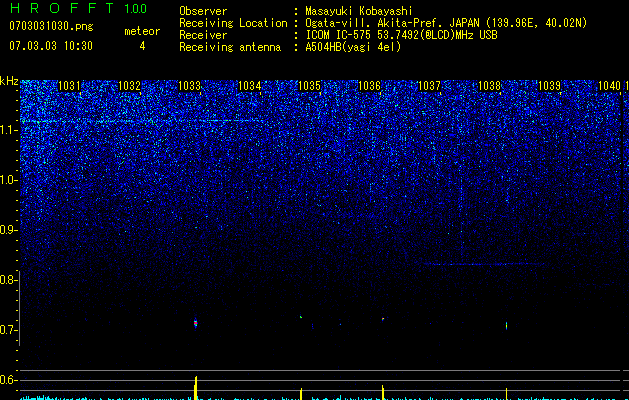Click the yellow power spike under 1035
Viewport: 629px width, 400px height.
pyautogui.click(x=301, y=394)
